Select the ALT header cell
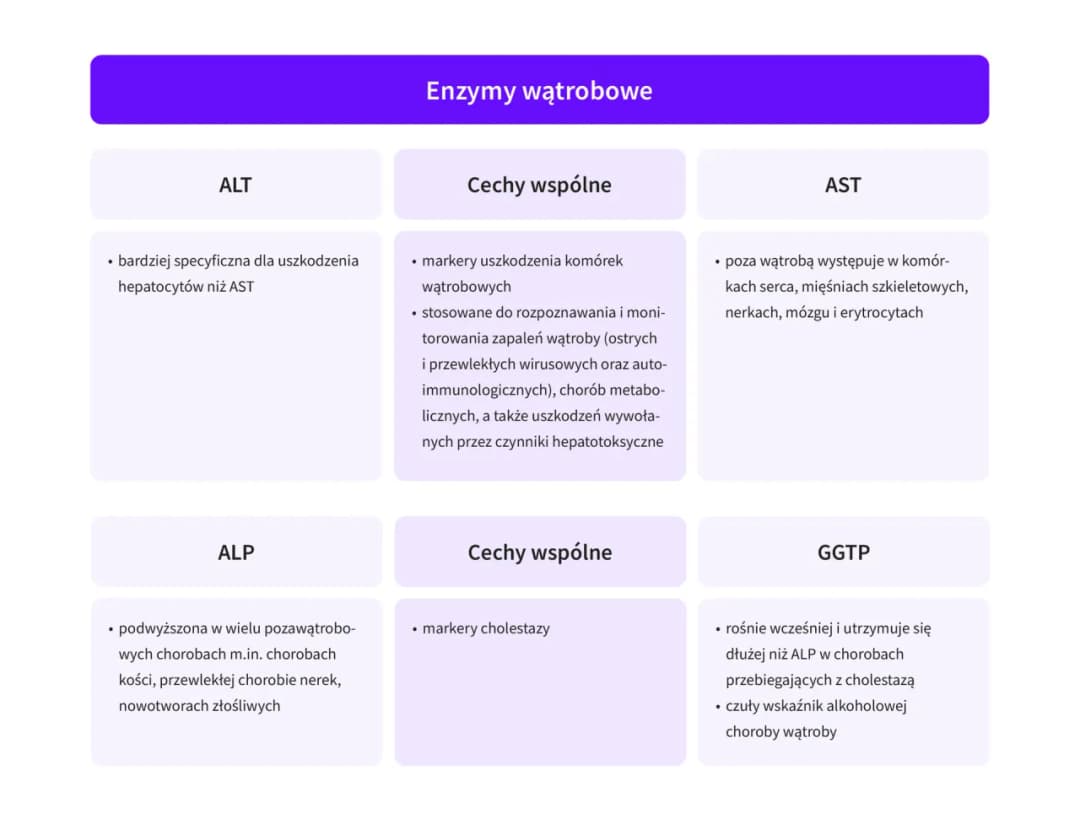1080x835 pixels. (x=236, y=185)
